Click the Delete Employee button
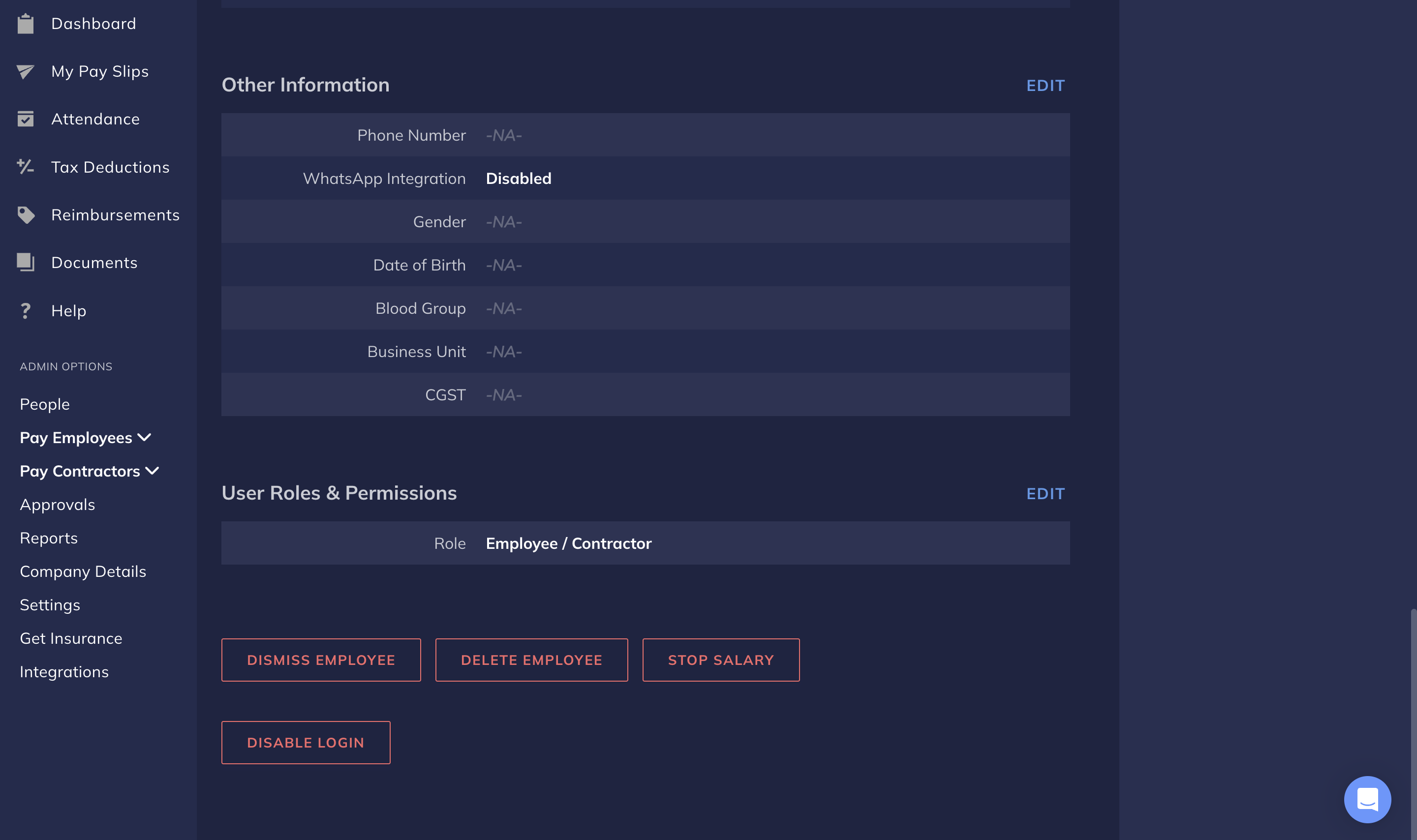Viewport: 1417px width, 840px height. tap(531, 660)
